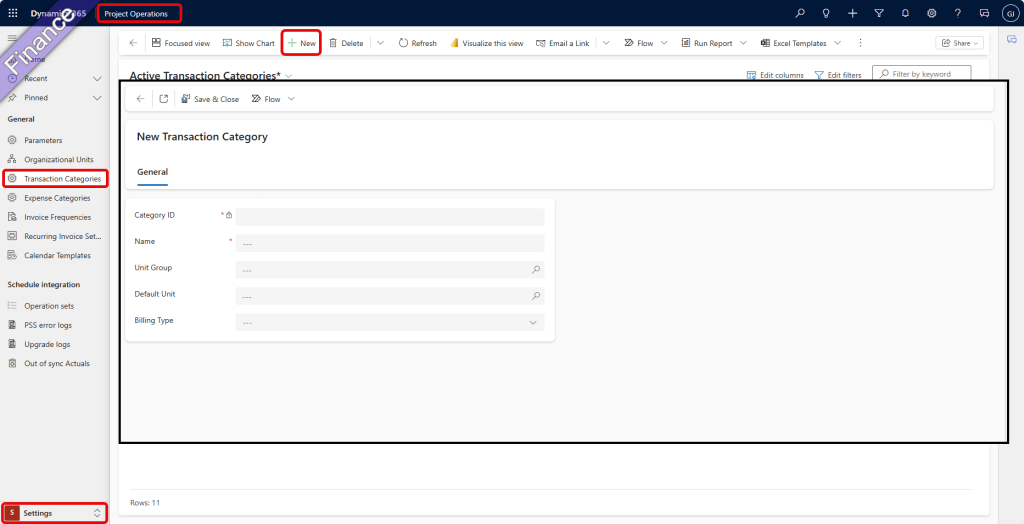Image resolution: width=1024 pixels, height=524 pixels.
Task: Click the form back arrow
Action: (140, 99)
